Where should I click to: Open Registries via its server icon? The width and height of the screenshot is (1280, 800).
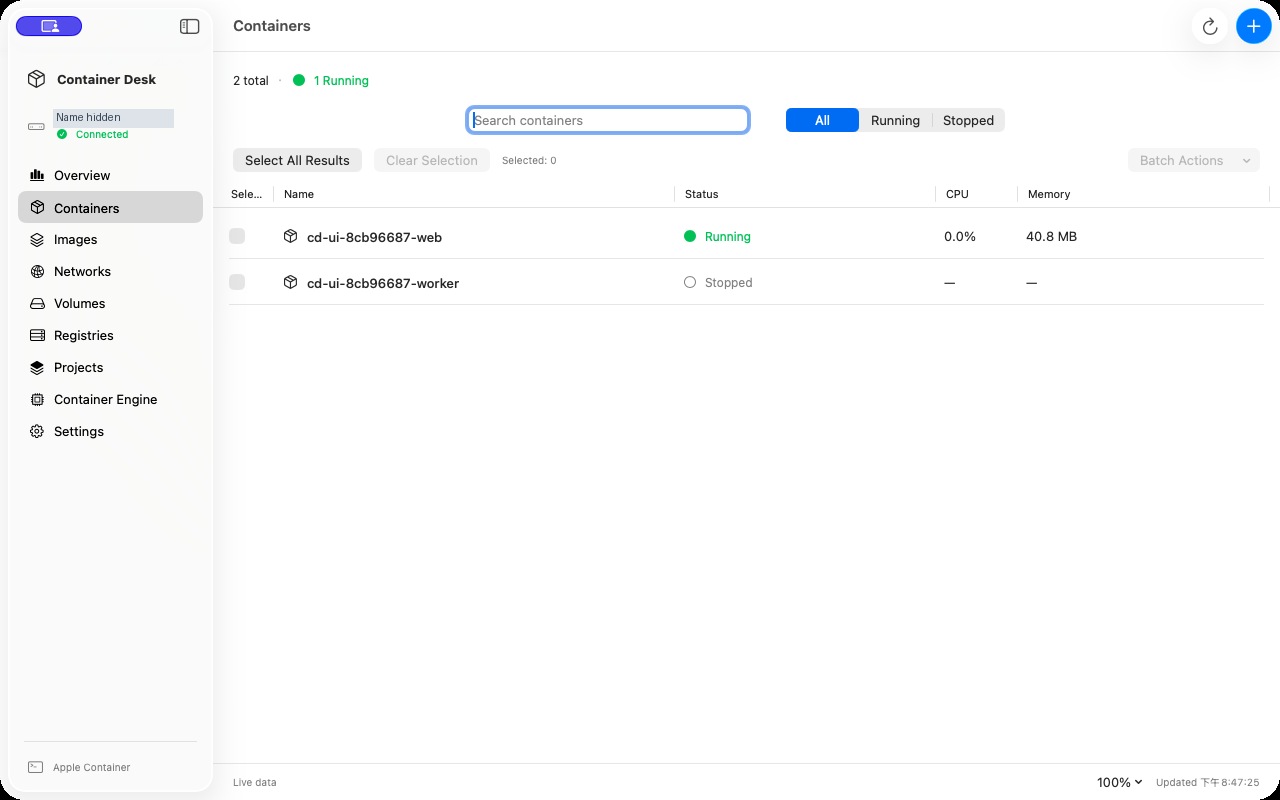tap(37, 336)
